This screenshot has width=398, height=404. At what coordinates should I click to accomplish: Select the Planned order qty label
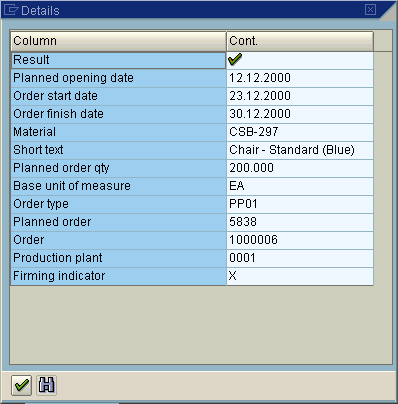(x=118, y=168)
